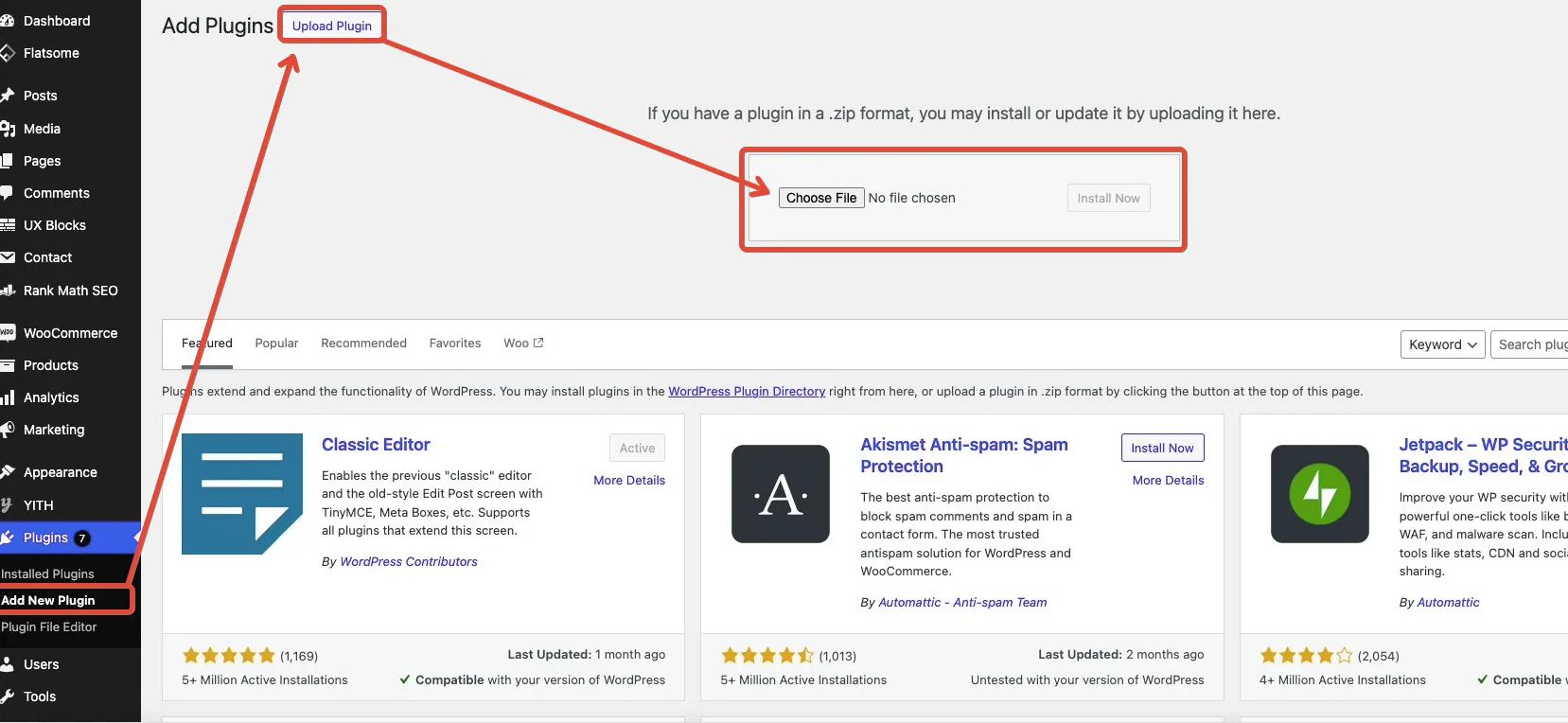1568x723 pixels.
Task: Click the 'No file chosen' text
Action: (x=911, y=198)
